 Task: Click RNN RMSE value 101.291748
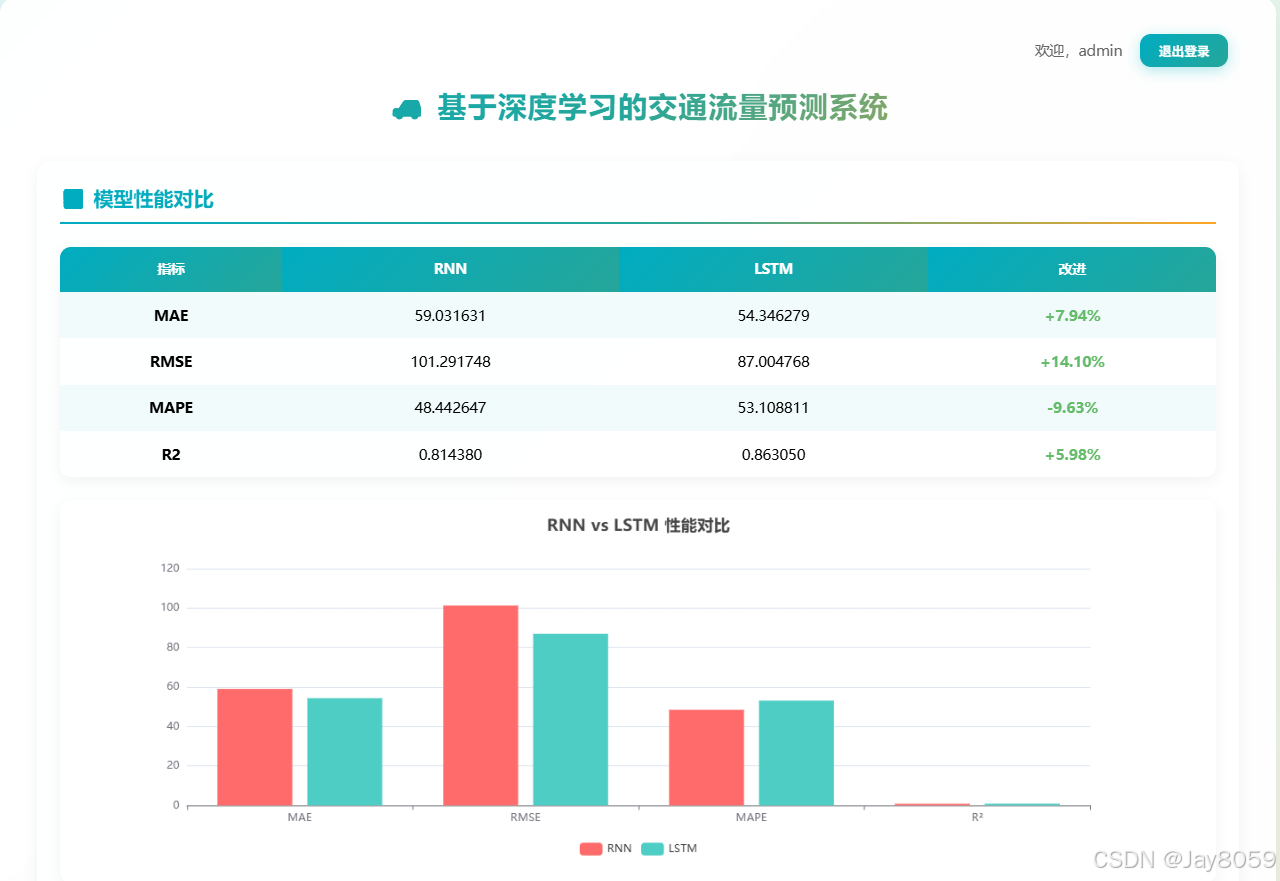[x=450, y=362]
